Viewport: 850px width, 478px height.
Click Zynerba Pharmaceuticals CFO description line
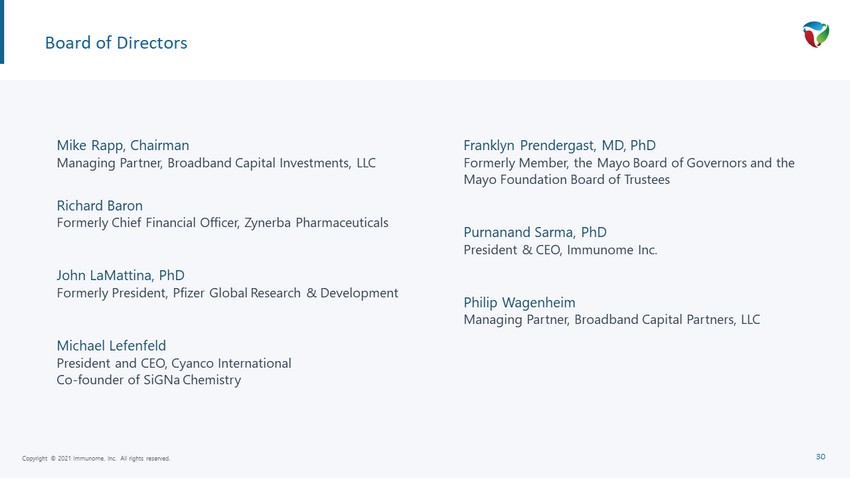(x=222, y=222)
